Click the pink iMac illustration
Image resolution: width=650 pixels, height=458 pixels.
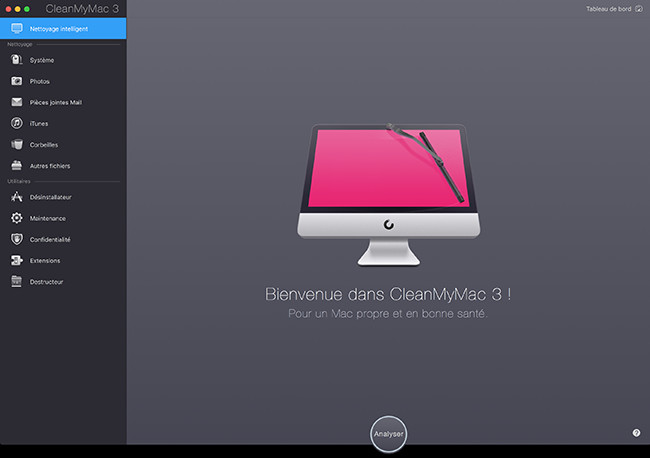point(388,194)
